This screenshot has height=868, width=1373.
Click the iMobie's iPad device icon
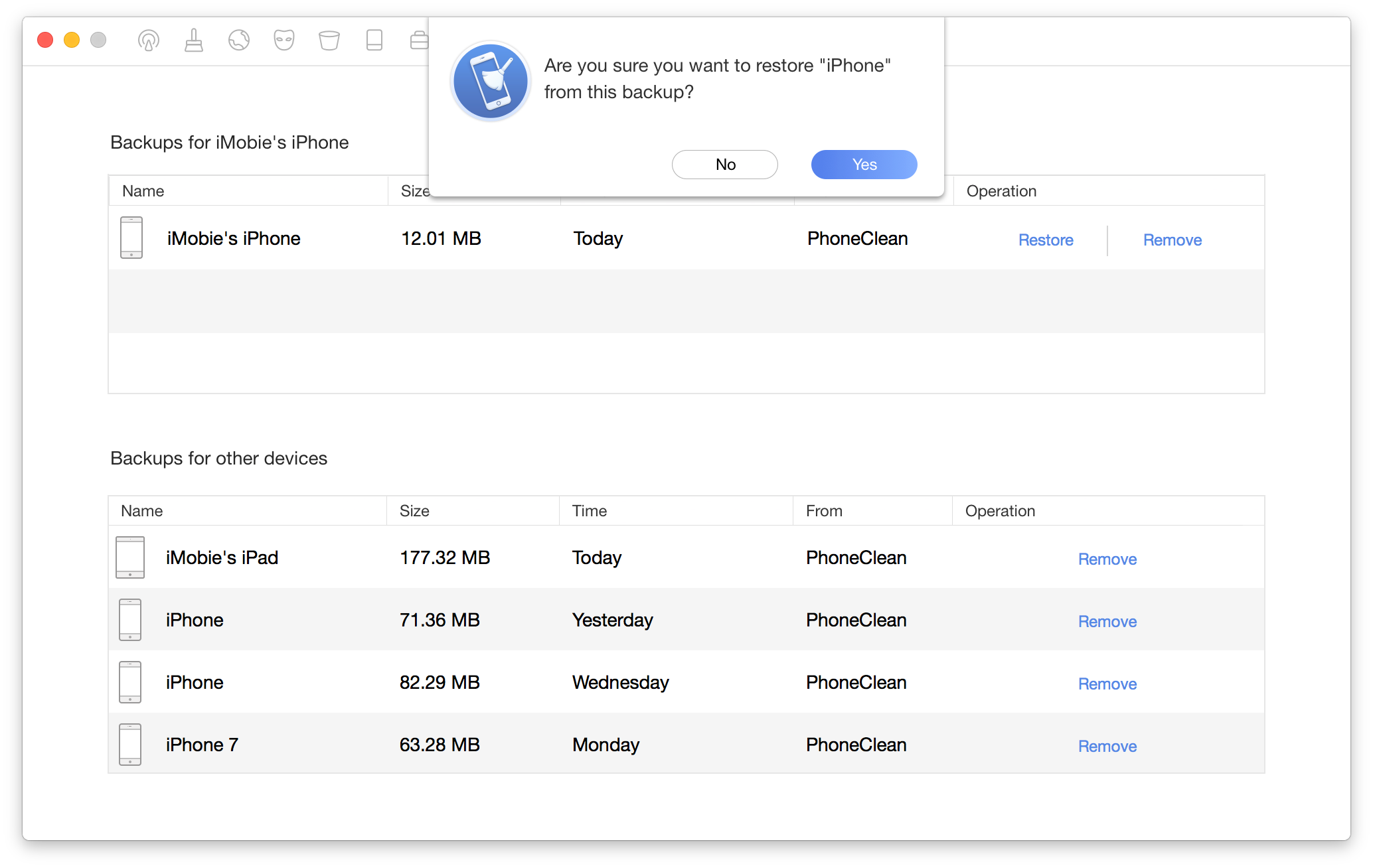tap(130, 557)
